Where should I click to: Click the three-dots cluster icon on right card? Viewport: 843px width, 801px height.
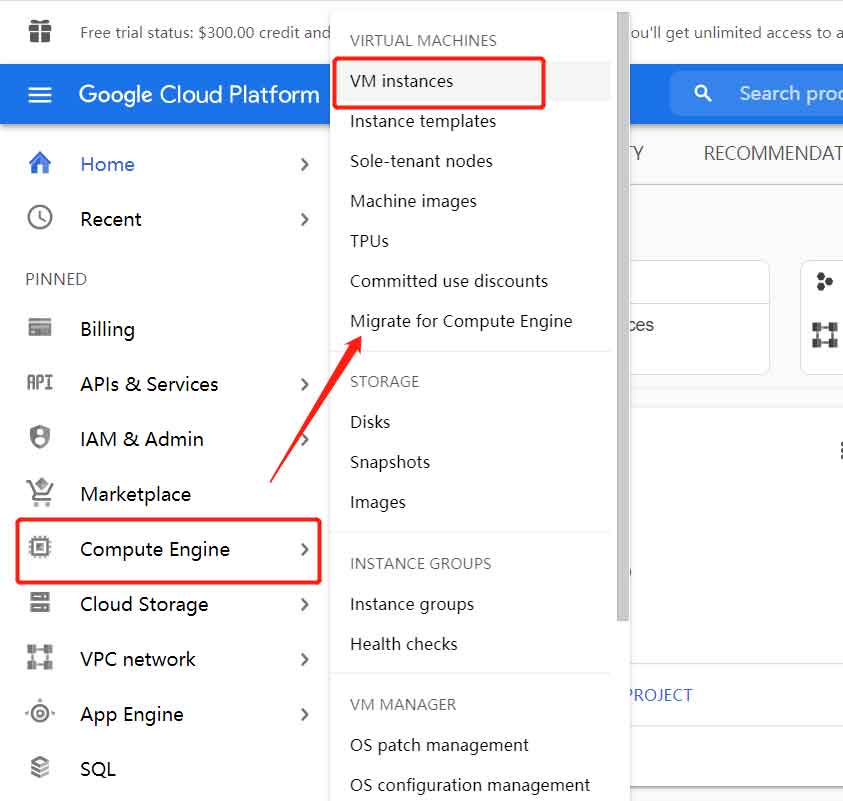click(x=824, y=281)
